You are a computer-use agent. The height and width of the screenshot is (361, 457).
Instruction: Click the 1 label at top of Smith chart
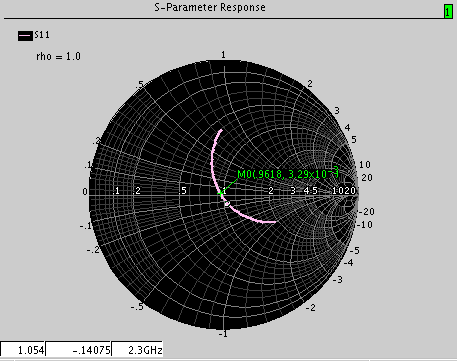pyautogui.click(x=223, y=55)
